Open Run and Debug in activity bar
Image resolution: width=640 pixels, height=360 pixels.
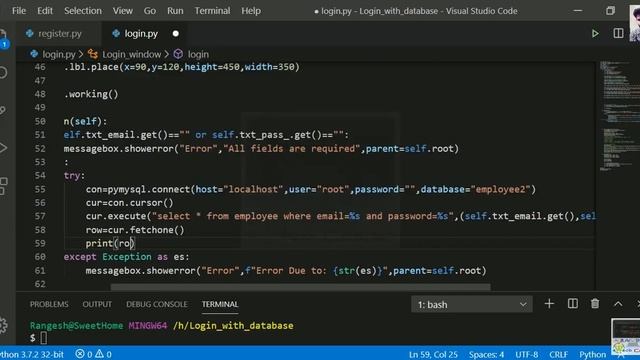(x=3, y=148)
